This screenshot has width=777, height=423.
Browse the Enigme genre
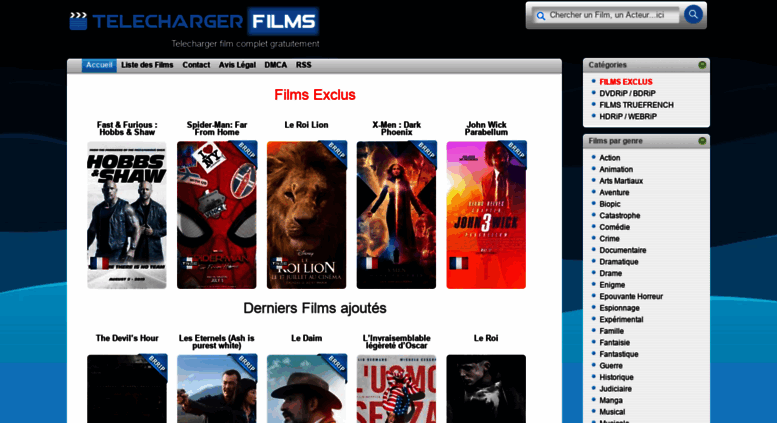[x=612, y=285]
